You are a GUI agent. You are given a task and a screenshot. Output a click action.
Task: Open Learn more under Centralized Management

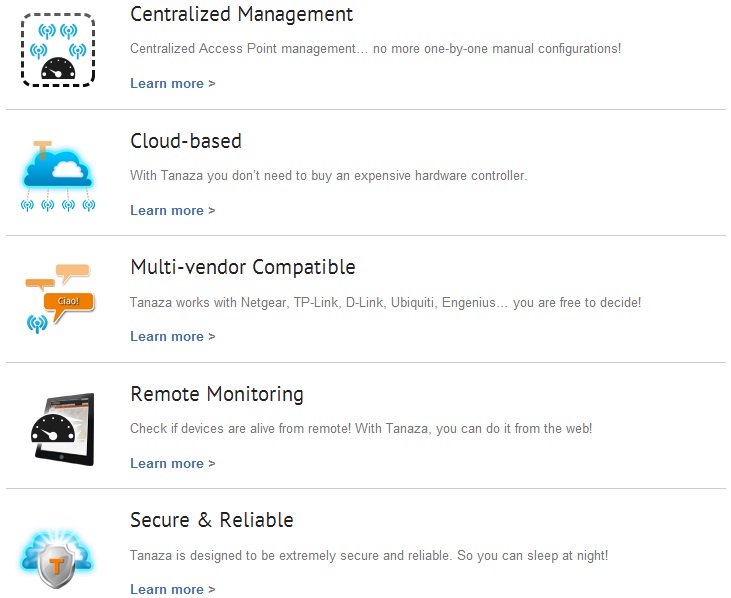[172, 83]
